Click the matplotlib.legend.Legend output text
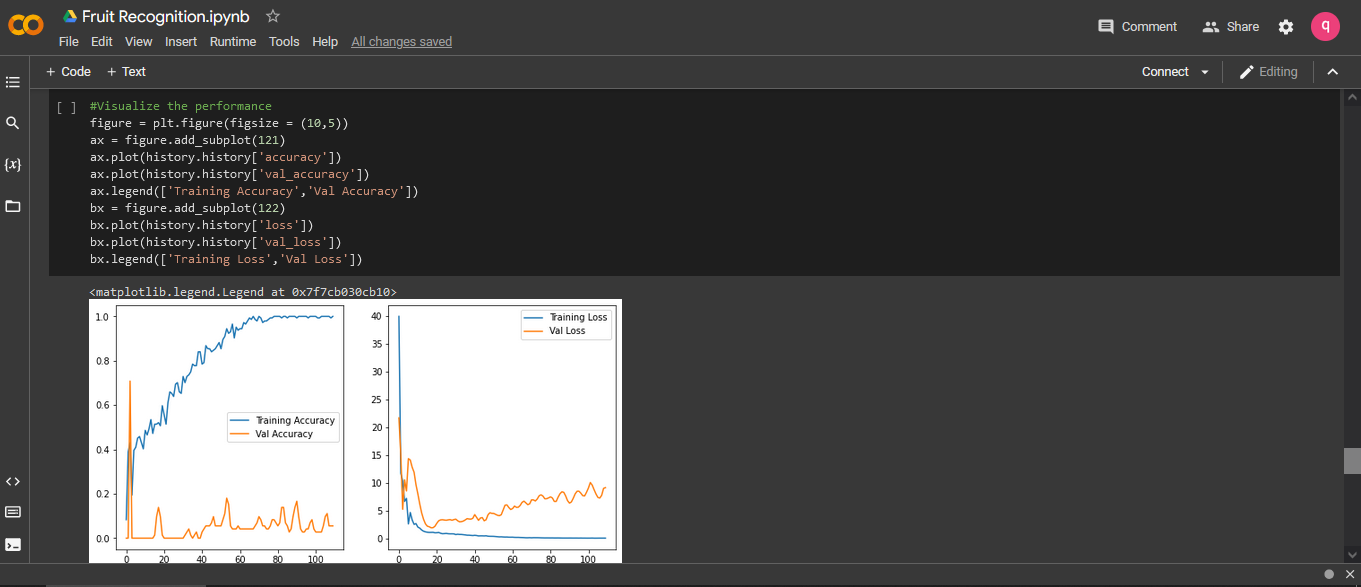The image size is (1361, 587). [x=243, y=292]
